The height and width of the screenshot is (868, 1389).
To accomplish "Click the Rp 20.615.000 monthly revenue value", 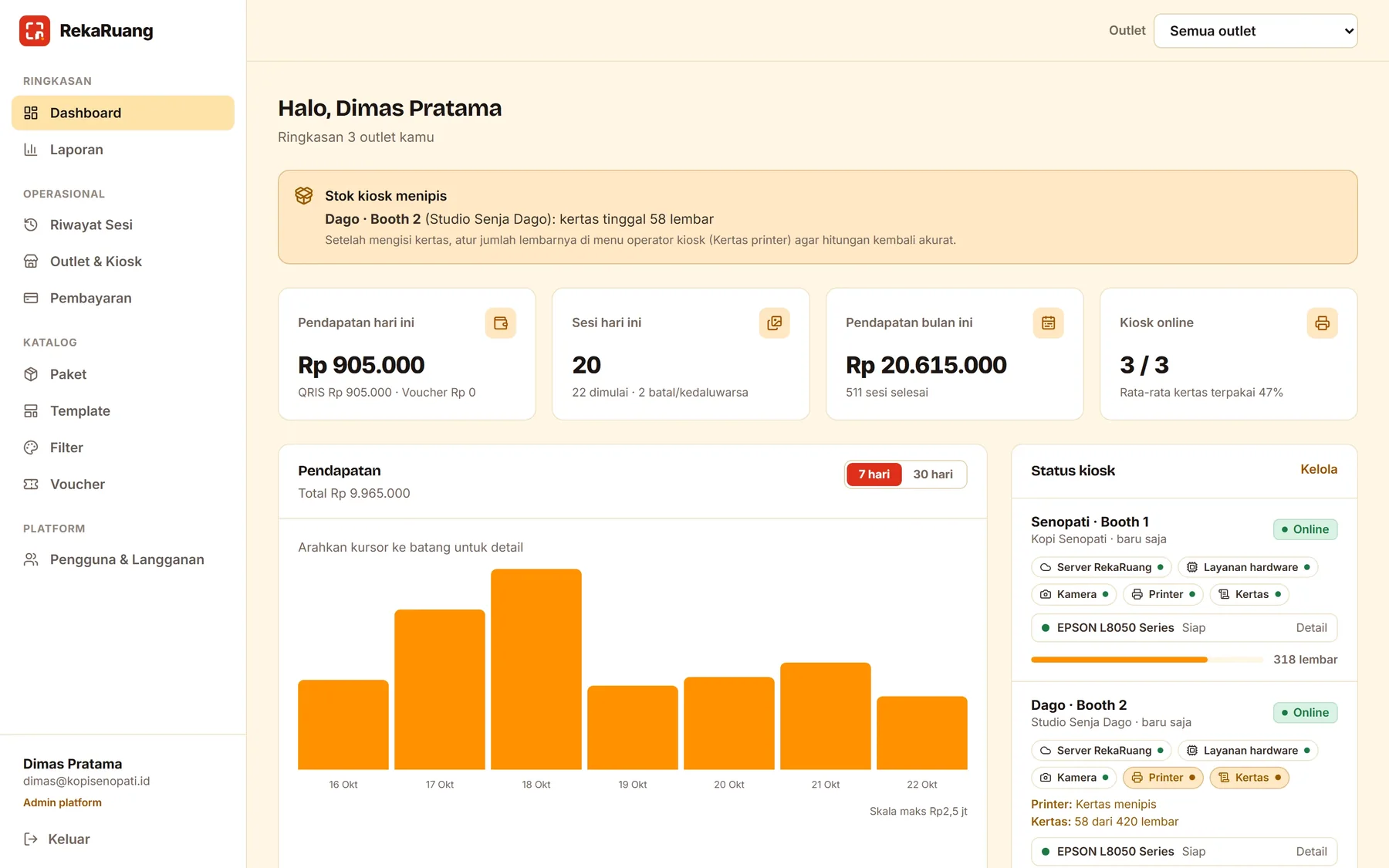I will point(926,365).
